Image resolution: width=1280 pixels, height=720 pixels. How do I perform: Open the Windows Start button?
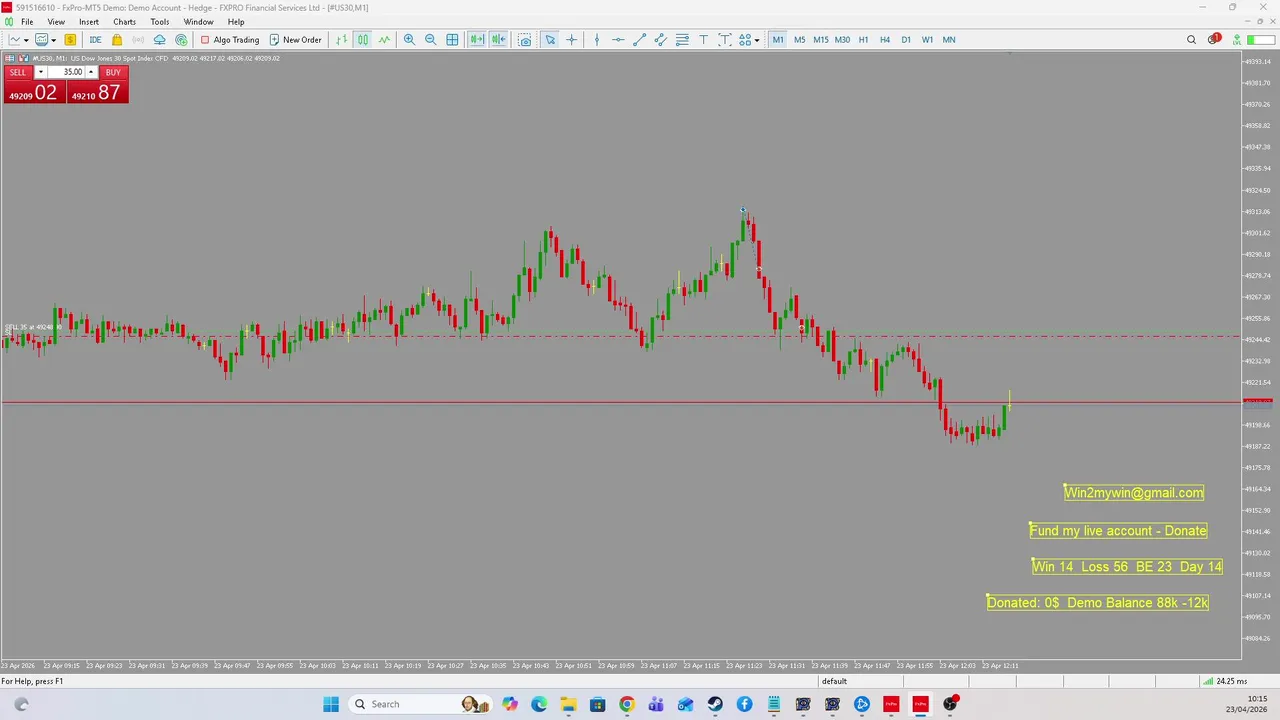pos(331,704)
